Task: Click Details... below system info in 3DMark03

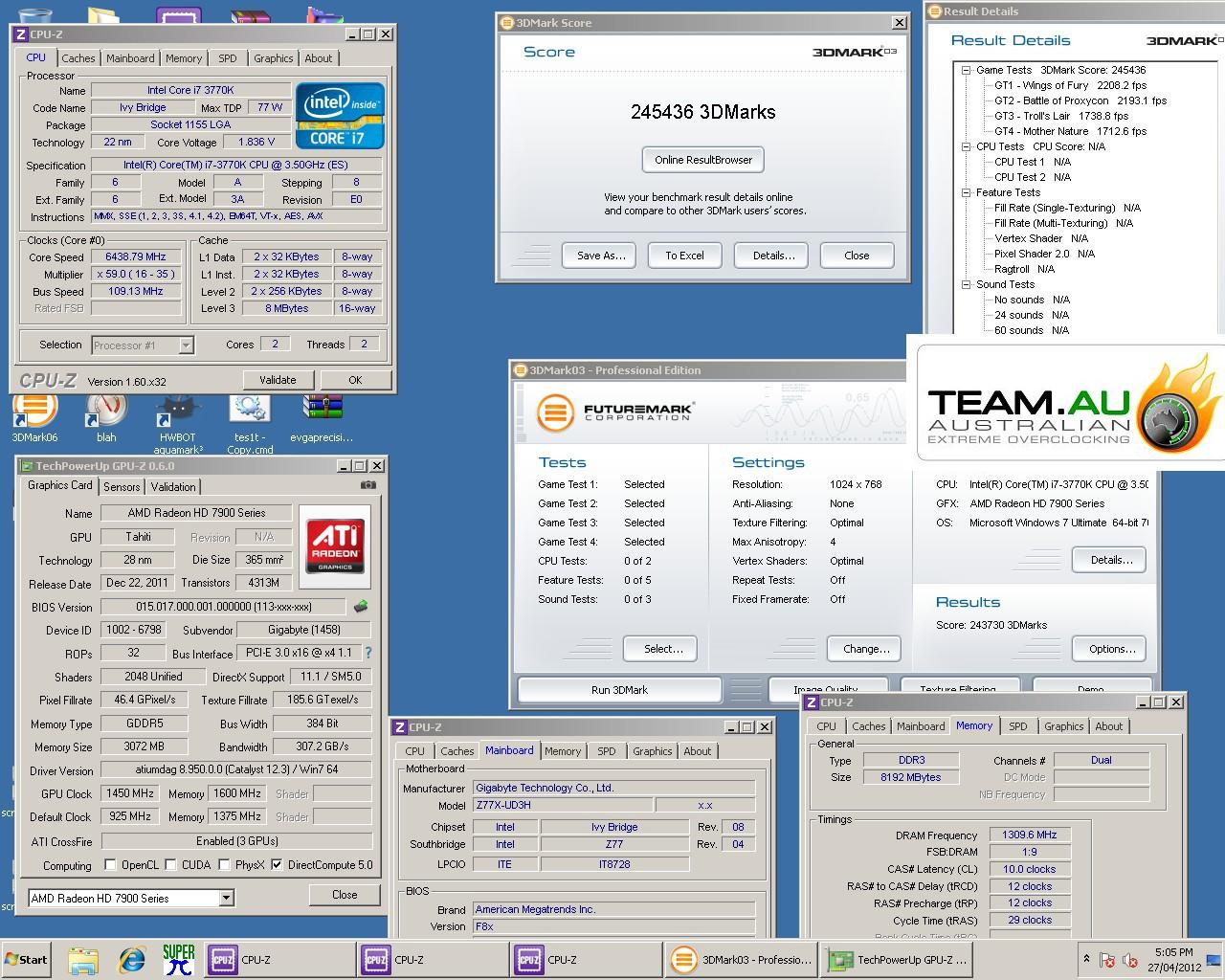Action: tap(1111, 560)
